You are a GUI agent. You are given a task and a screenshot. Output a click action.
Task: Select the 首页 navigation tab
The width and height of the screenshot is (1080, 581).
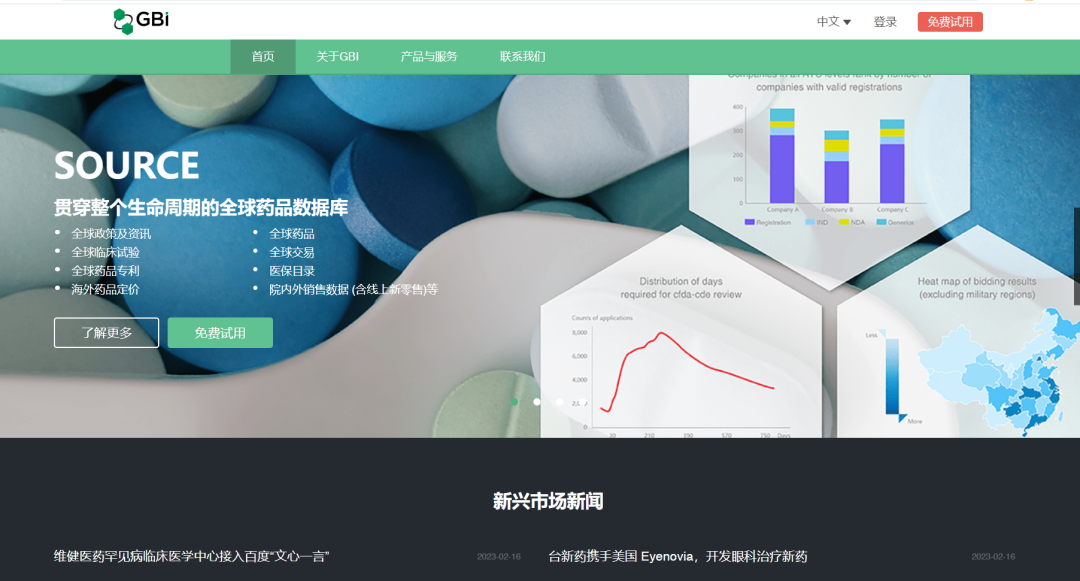[263, 56]
